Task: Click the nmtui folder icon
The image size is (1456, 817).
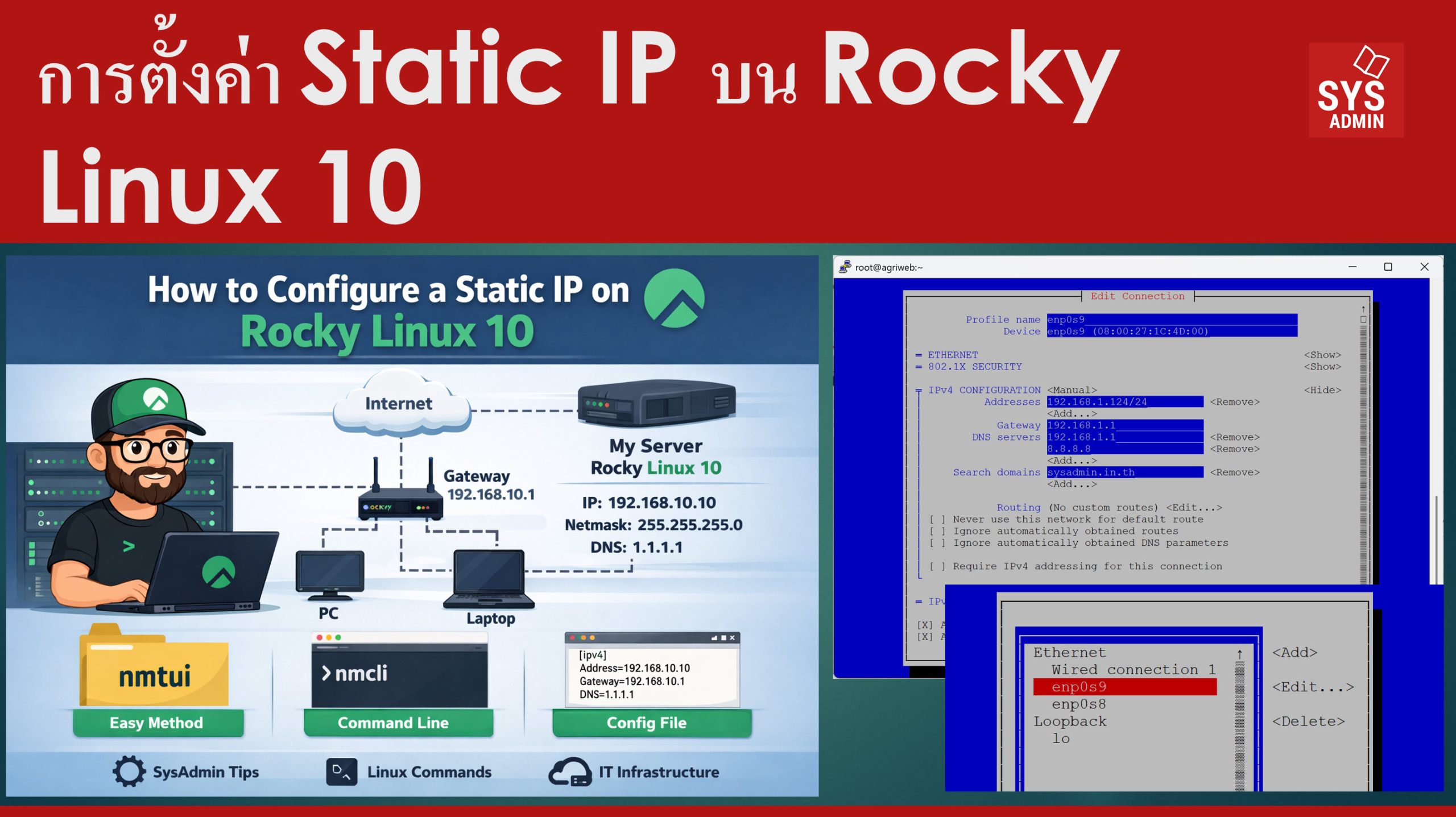Action: point(154,668)
